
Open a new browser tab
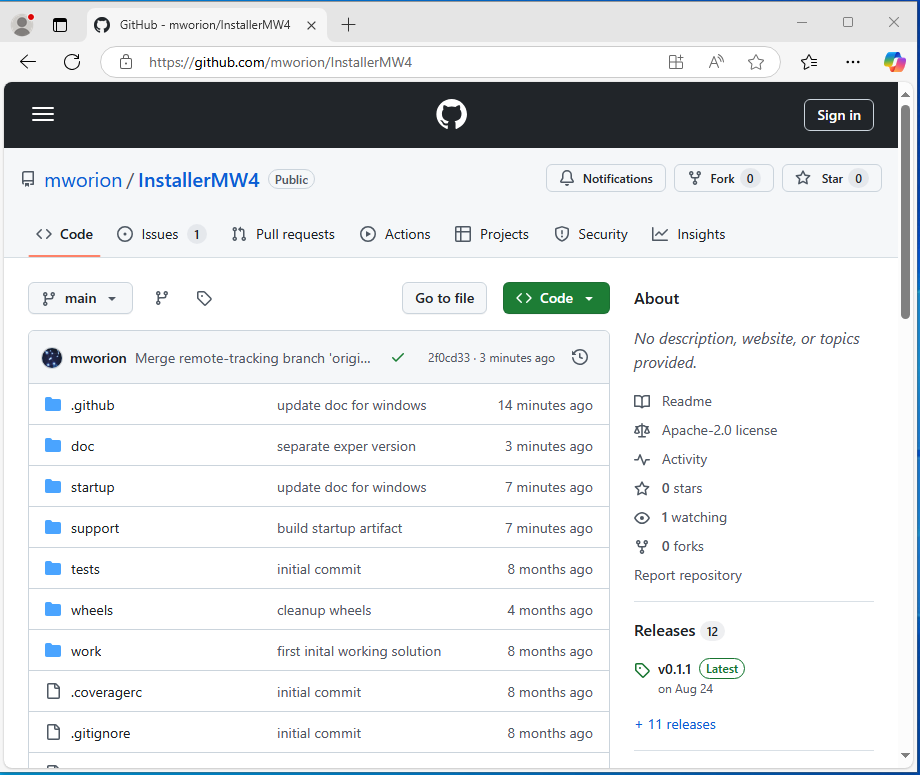click(348, 25)
